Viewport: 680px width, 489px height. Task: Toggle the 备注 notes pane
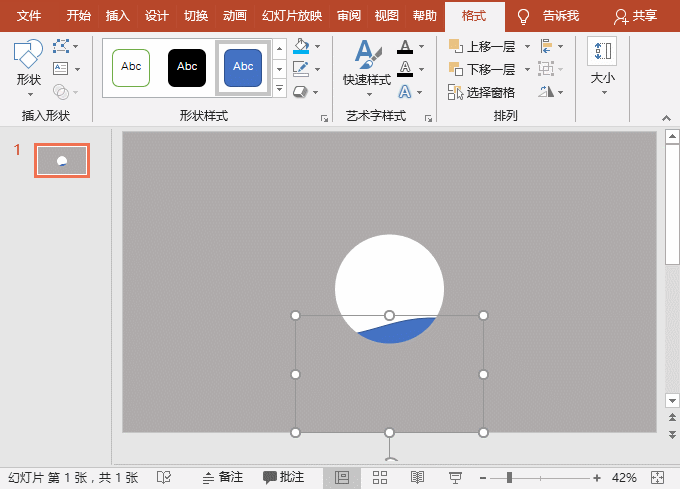click(223, 478)
